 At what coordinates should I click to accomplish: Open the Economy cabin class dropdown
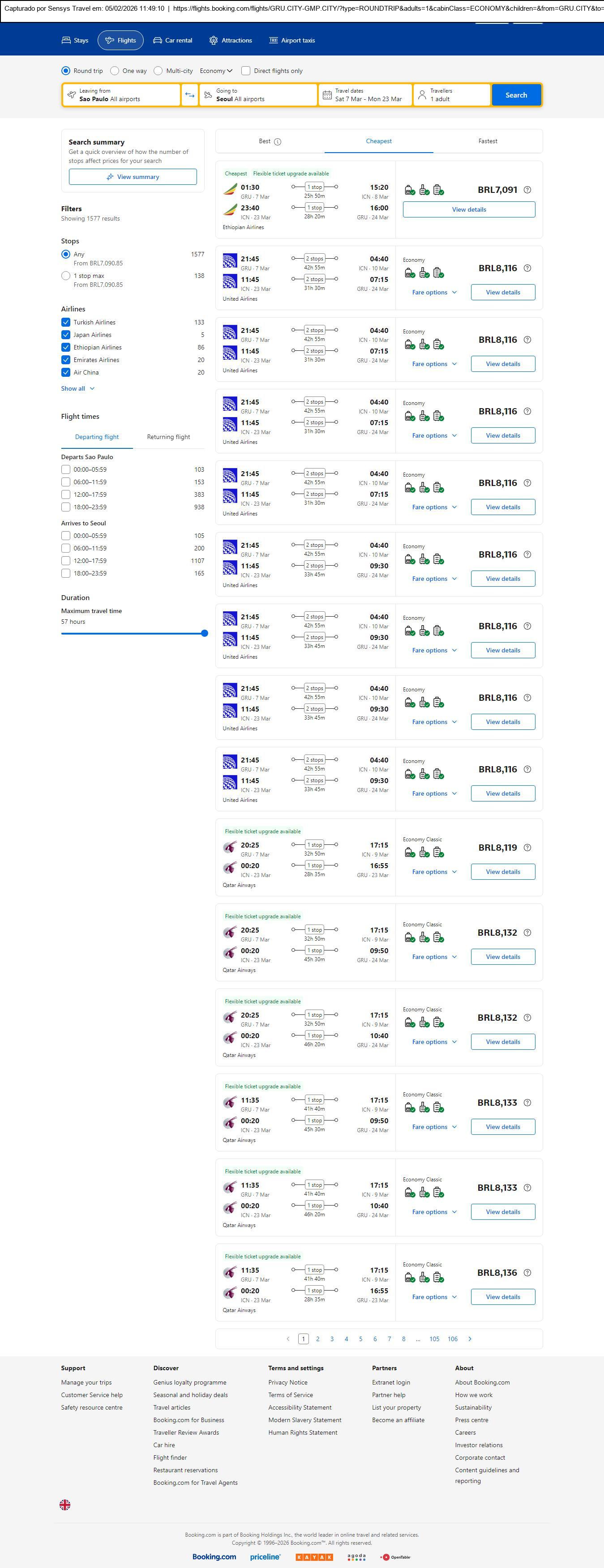(x=216, y=71)
